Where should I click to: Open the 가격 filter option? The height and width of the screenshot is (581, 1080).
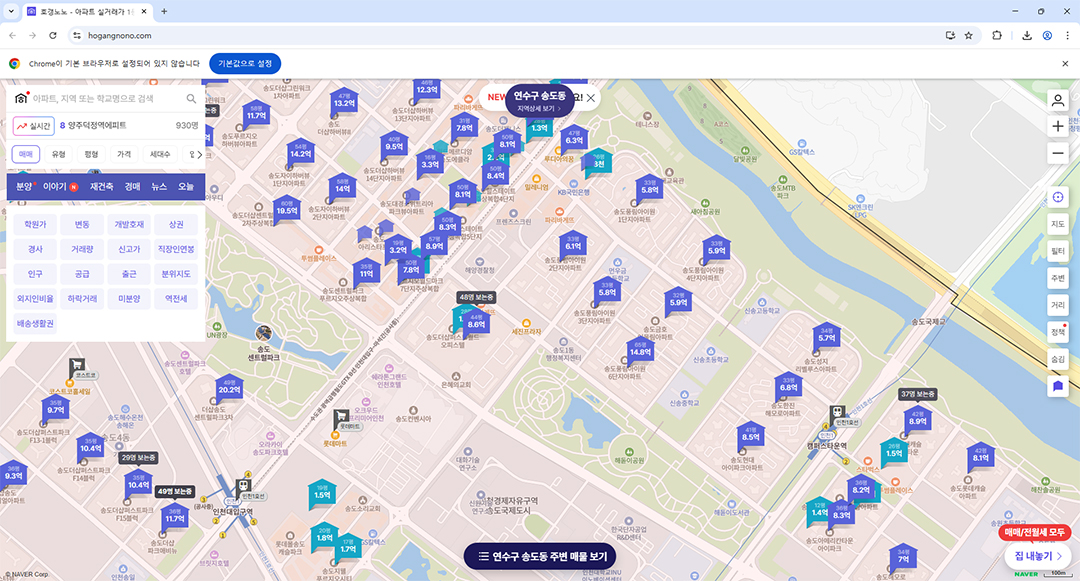click(x=124, y=154)
